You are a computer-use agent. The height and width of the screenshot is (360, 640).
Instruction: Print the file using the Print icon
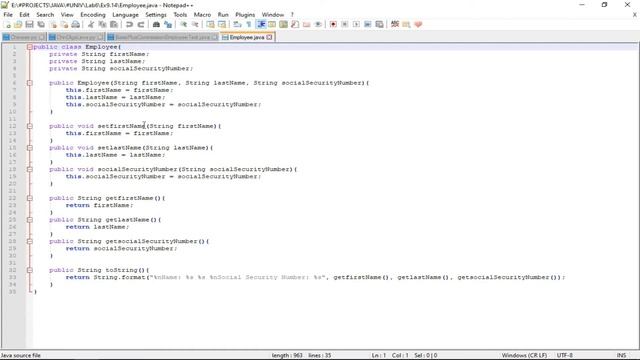pyautogui.click(x=76, y=24)
